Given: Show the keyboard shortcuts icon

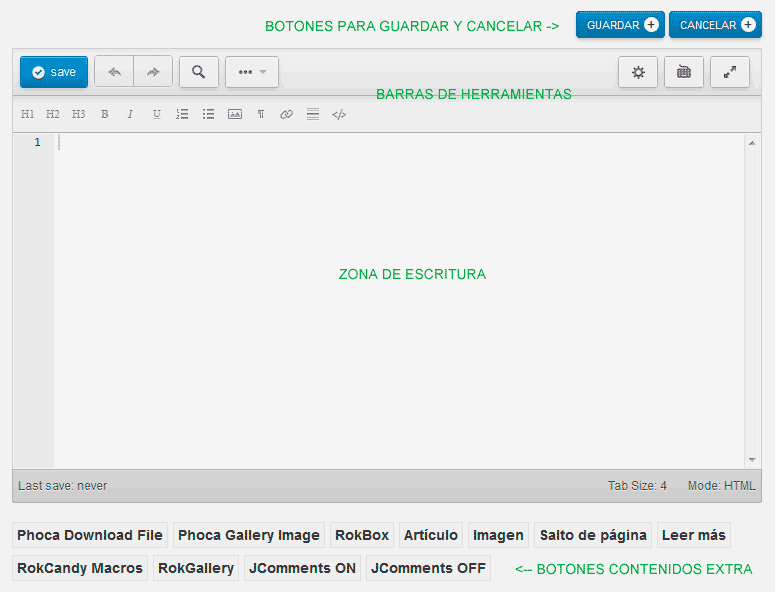Looking at the screenshot, I should (684, 72).
